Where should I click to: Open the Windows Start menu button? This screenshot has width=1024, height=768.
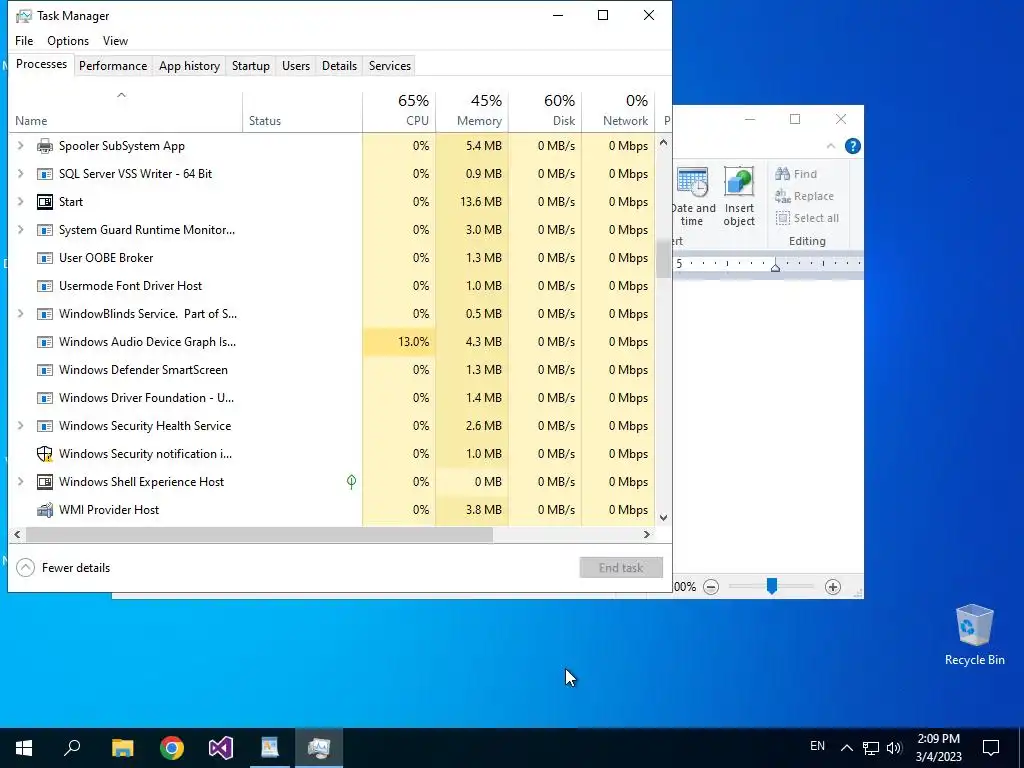click(24, 747)
